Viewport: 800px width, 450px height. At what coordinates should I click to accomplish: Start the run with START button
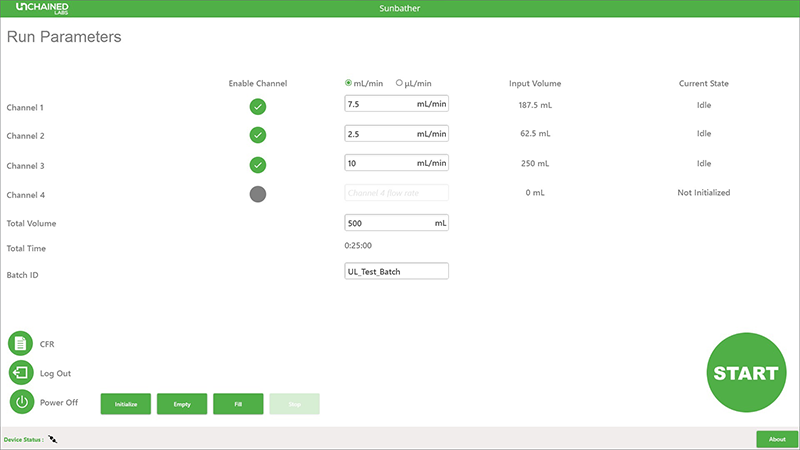pyautogui.click(x=746, y=372)
